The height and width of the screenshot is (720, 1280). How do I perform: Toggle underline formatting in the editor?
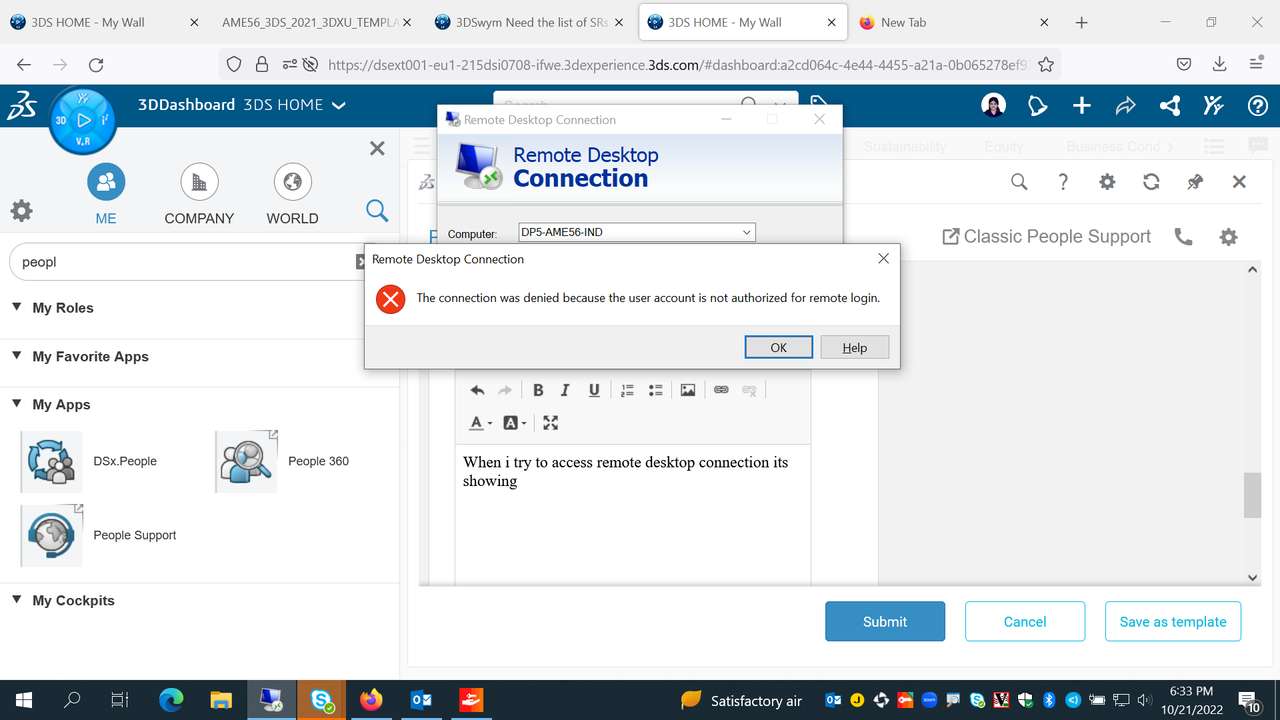coord(594,390)
